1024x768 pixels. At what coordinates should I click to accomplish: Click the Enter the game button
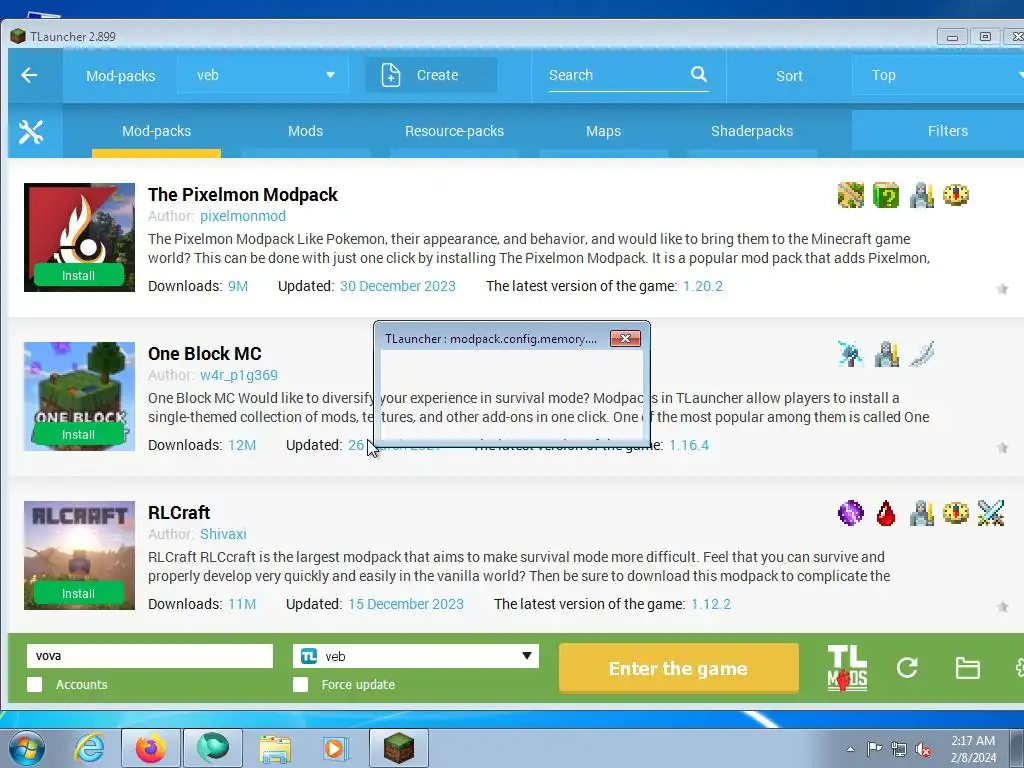[x=679, y=668]
